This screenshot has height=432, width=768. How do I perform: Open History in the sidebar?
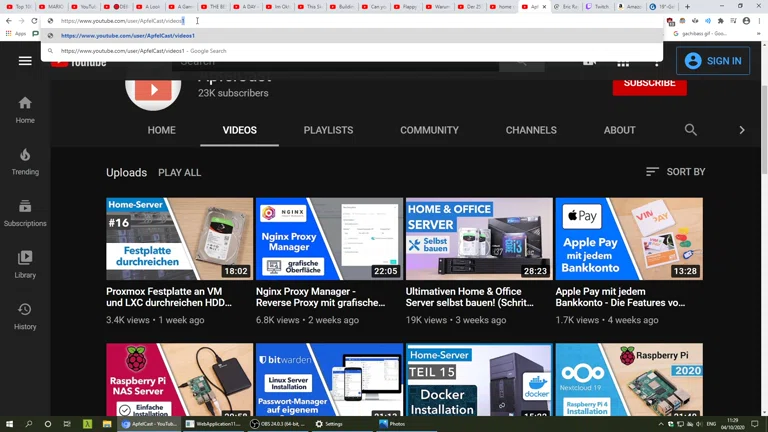coord(25,317)
